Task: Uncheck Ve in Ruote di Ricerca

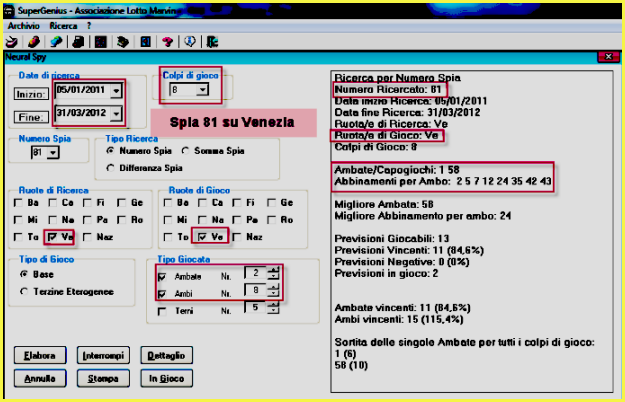Action: click(53, 237)
